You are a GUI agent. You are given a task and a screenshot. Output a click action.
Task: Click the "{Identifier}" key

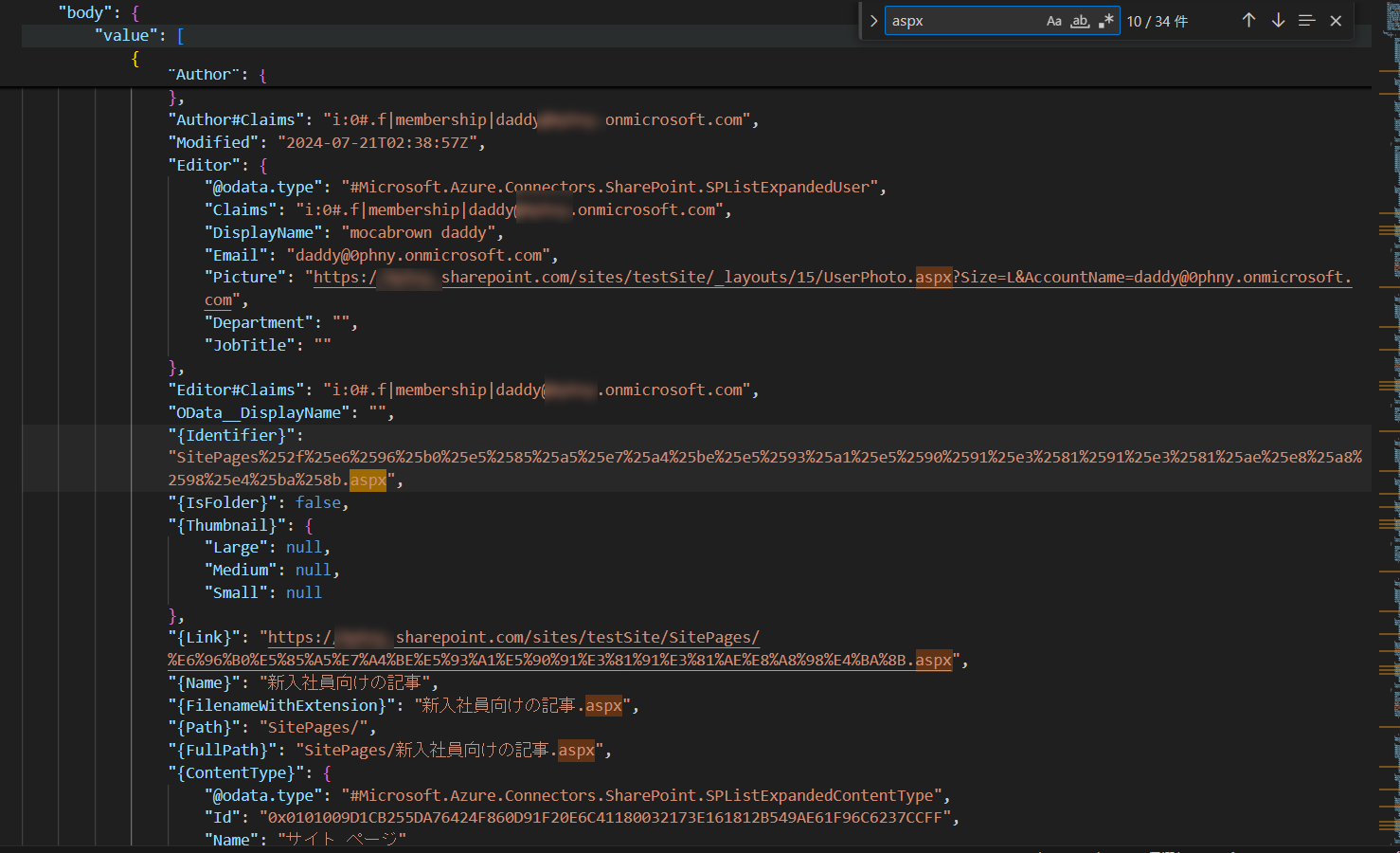tap(231, 436)
